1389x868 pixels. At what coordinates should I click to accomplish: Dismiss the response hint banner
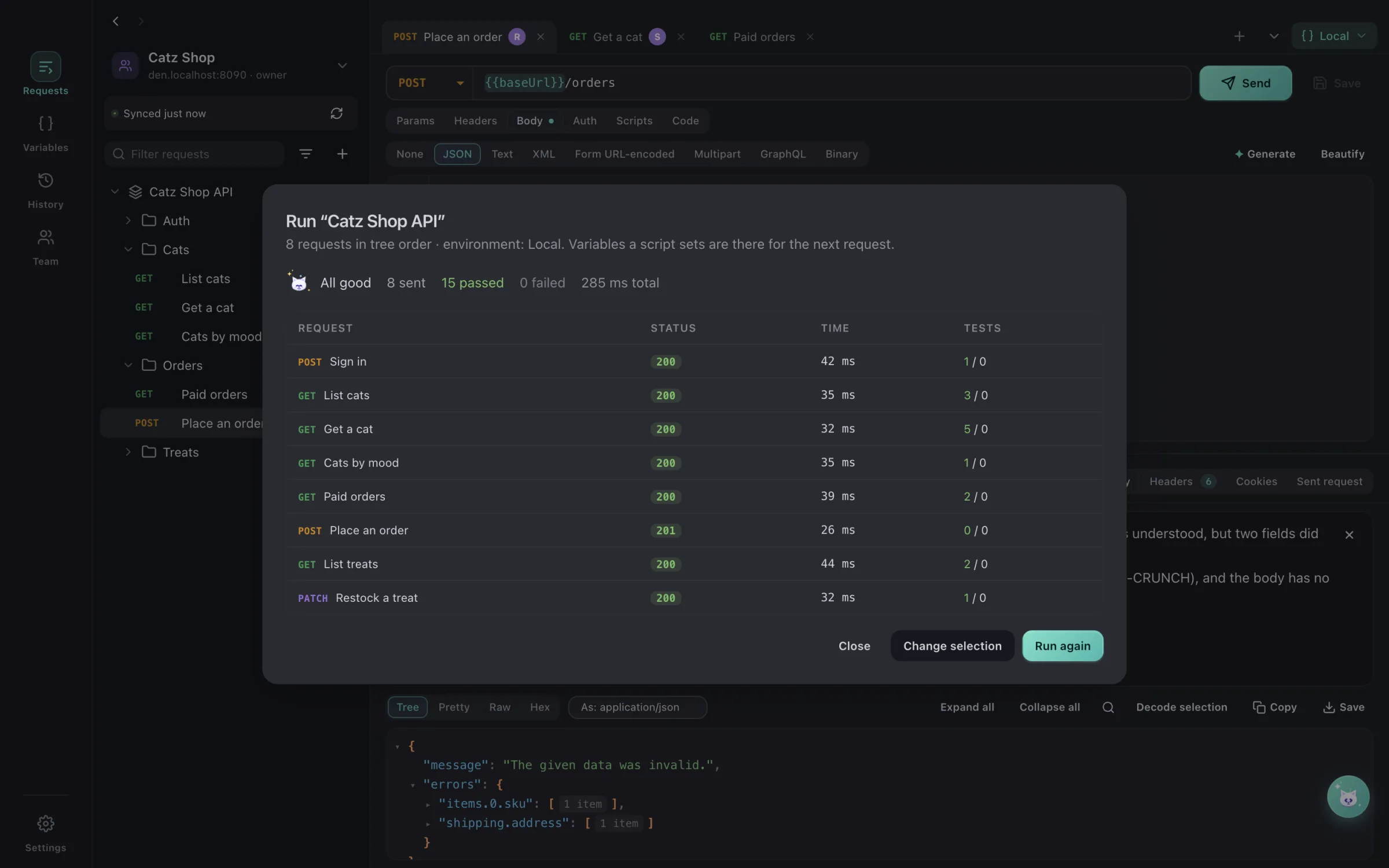(x=1349, y=535)
